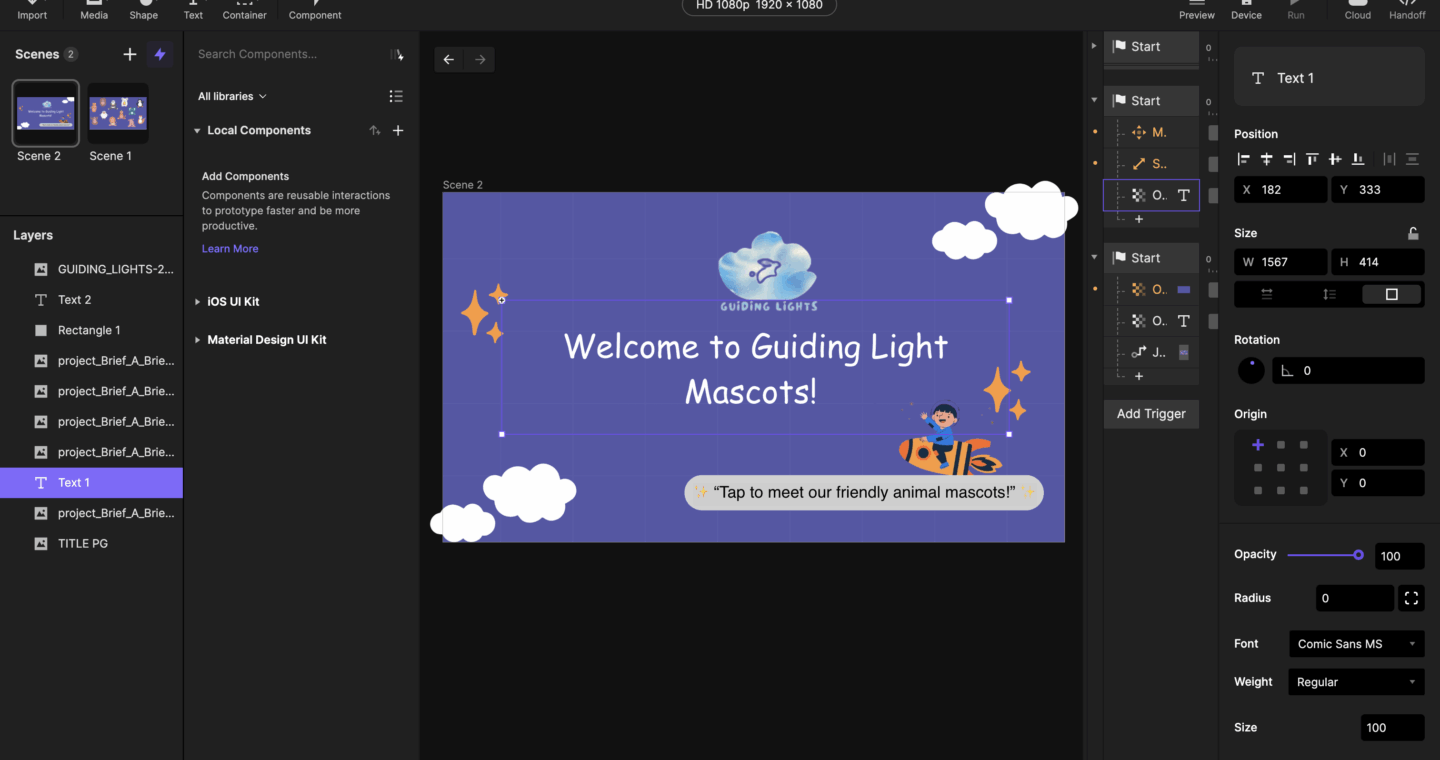Open the Learn More link

coord(230,249)
